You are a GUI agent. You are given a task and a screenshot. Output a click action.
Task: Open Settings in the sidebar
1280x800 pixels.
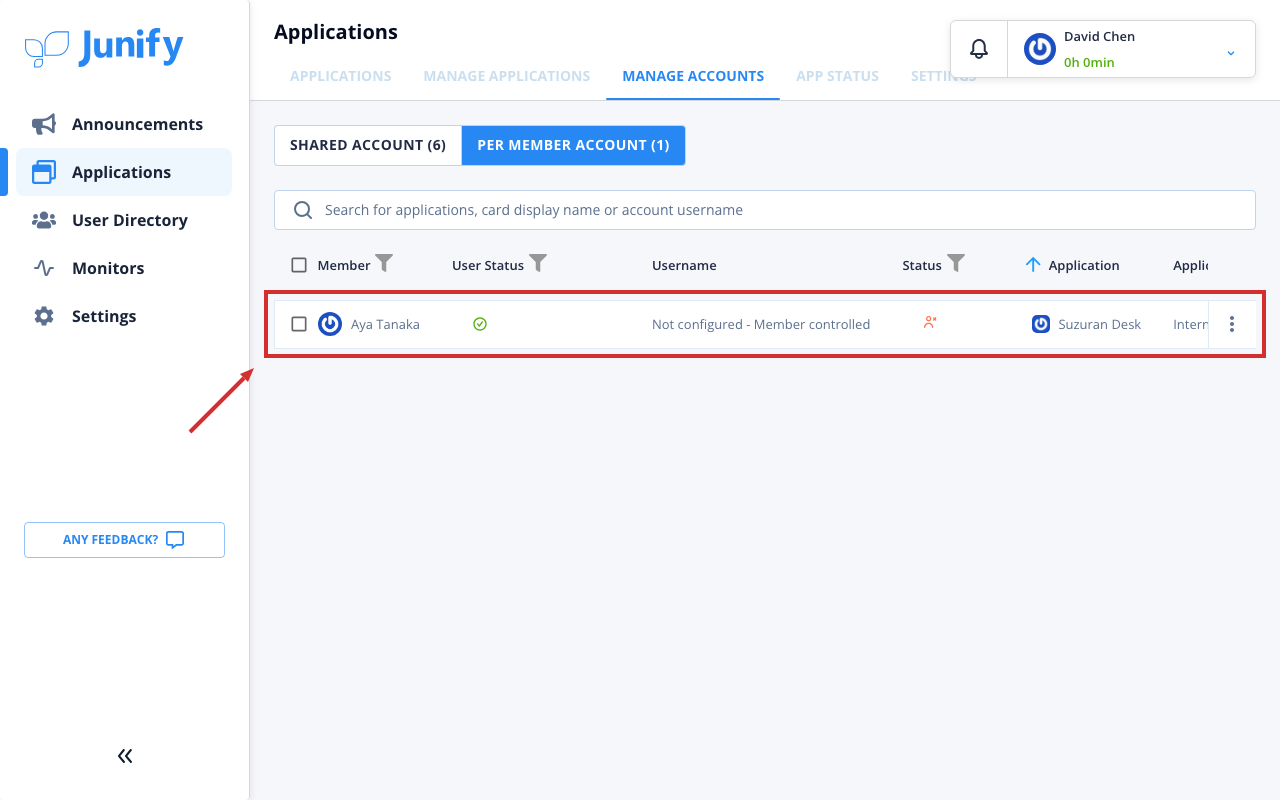point(125,316)
